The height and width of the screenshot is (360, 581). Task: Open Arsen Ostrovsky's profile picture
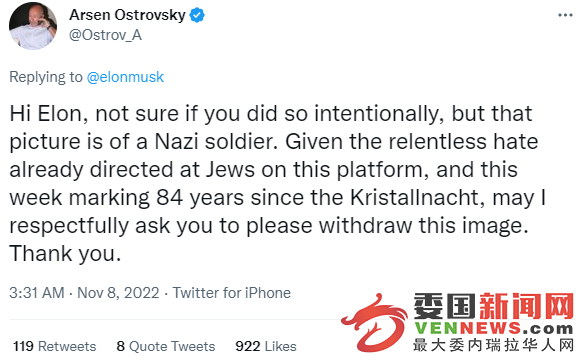click(x=33, y=26)
